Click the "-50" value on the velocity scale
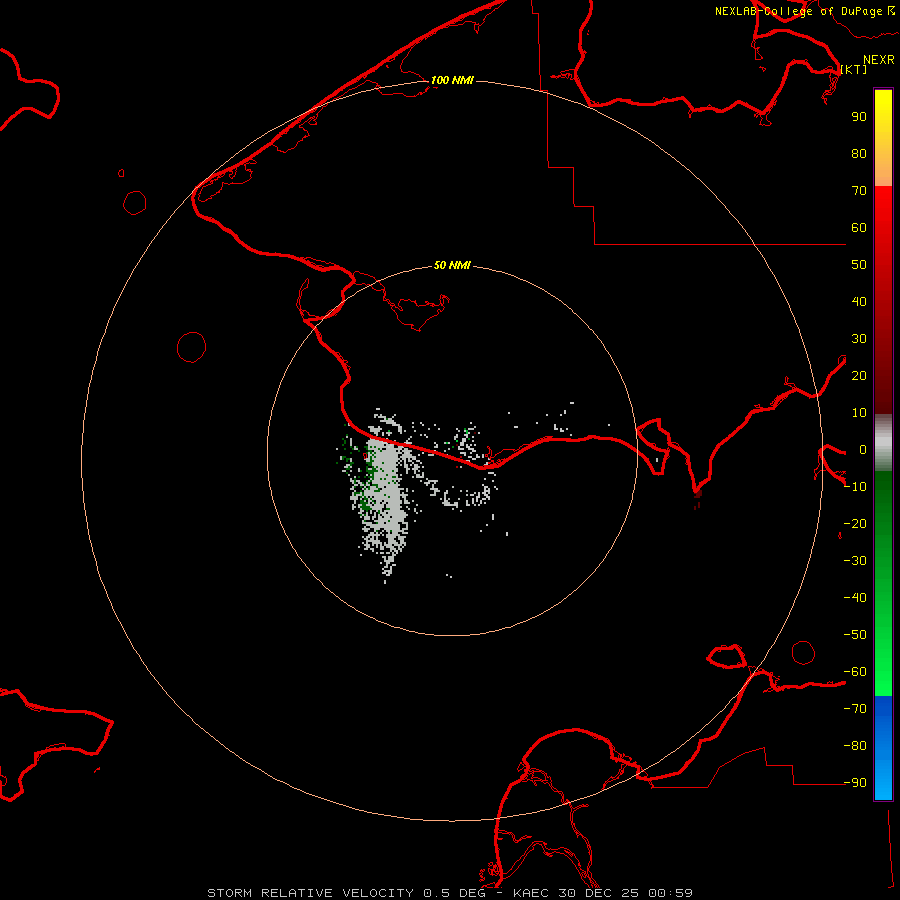900x900 pixels. pyautogui.click(x=855, y=635)
